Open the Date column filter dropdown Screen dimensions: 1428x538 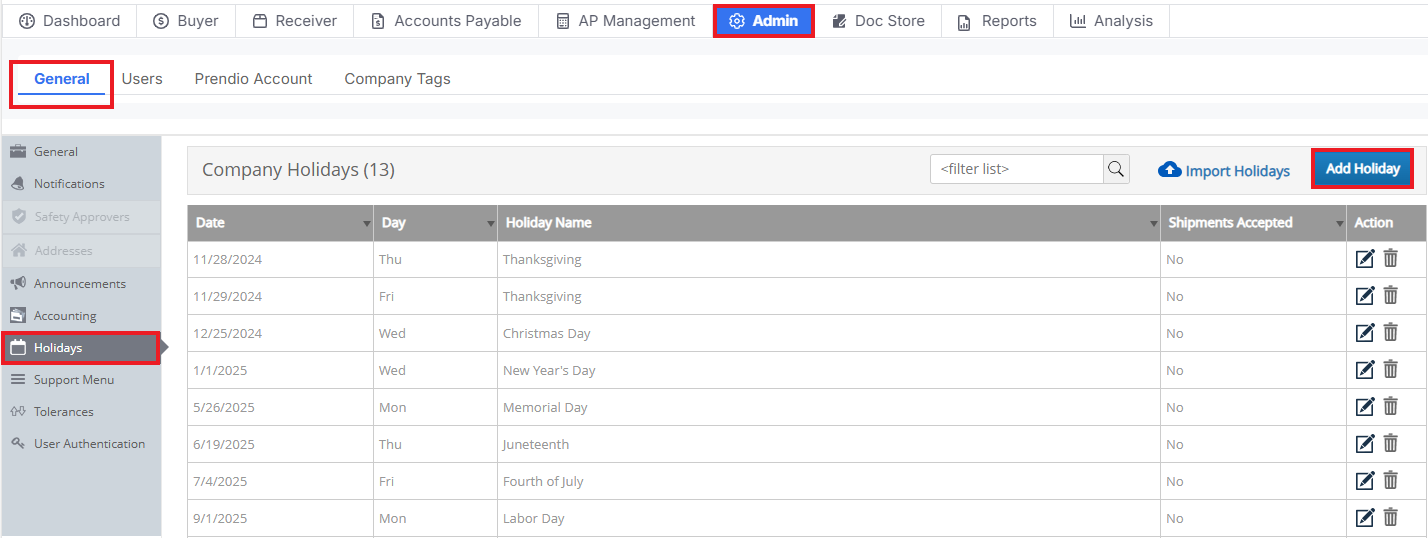coord(367,224)
